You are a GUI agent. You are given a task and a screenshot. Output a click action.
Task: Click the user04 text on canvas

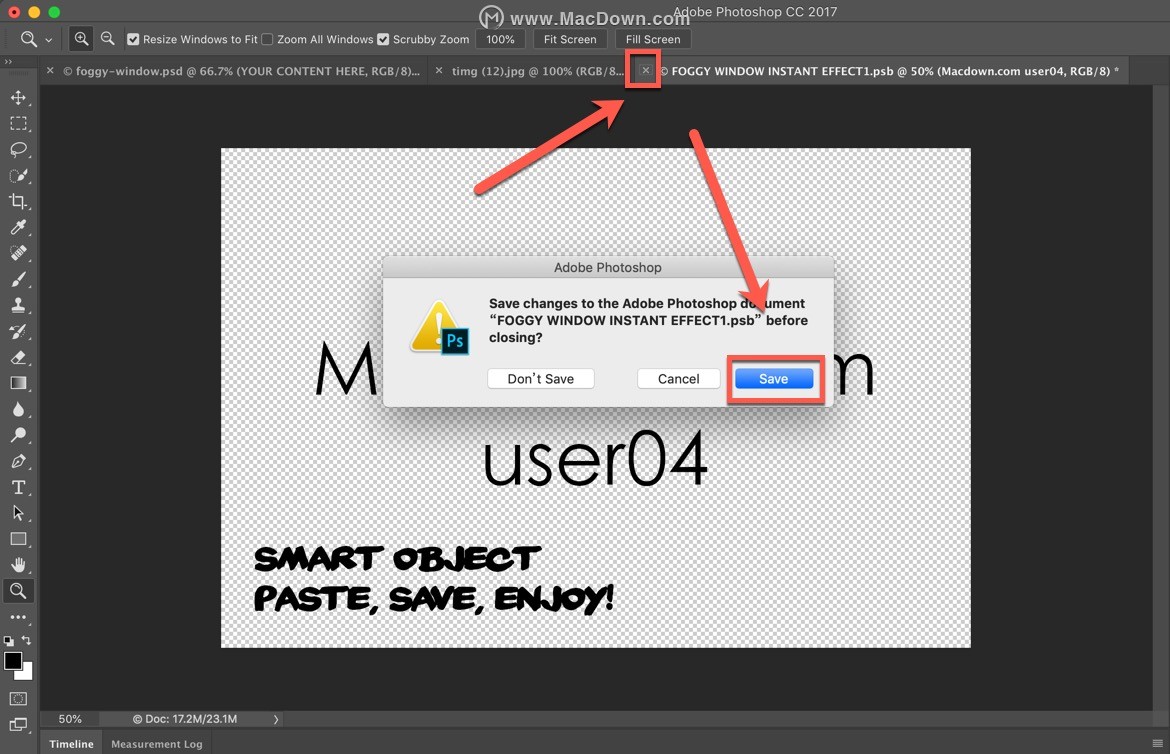(x=595, y=458)
